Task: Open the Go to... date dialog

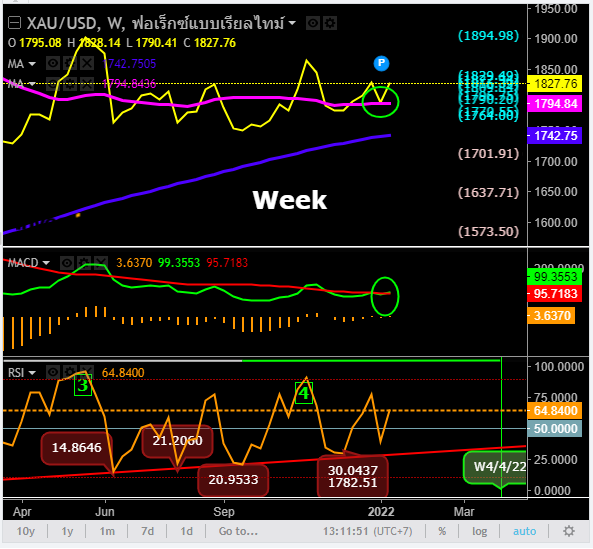Action: 238,531
